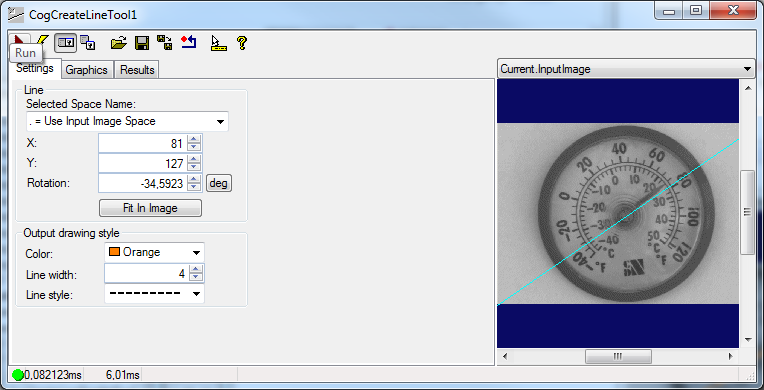764x390 pixels.
Task: Decrease Line width with down spinner
Action: [196, 278]
